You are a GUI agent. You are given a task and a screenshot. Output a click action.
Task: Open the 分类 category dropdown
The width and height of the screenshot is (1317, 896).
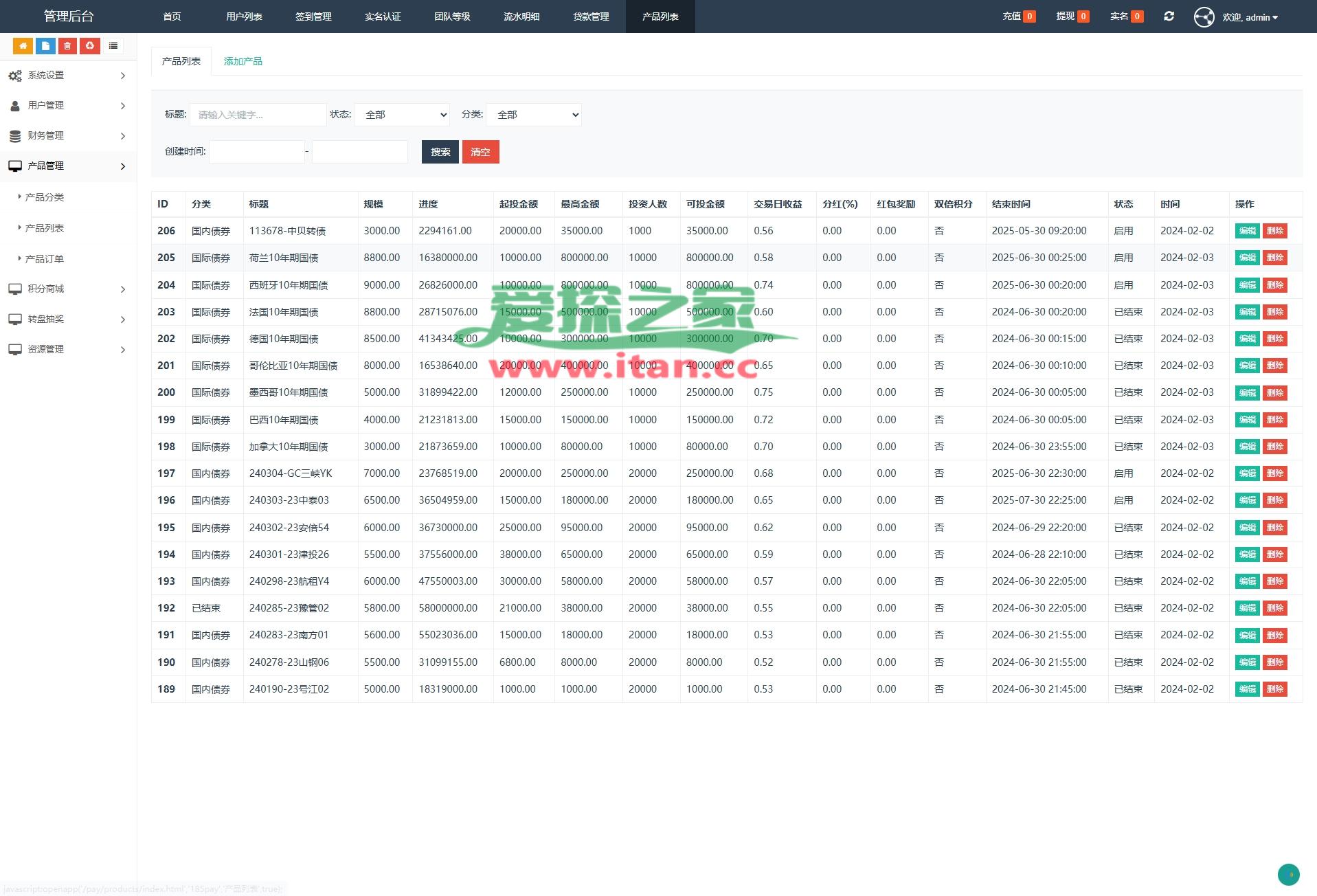[534, 115]
